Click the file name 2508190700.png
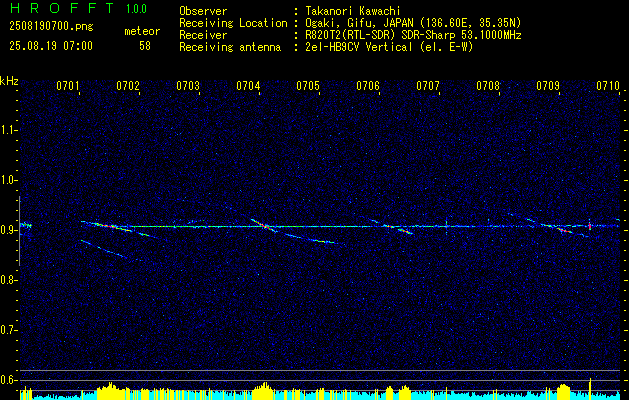This screenshot has height=400, width=629. tap(51, 27)
